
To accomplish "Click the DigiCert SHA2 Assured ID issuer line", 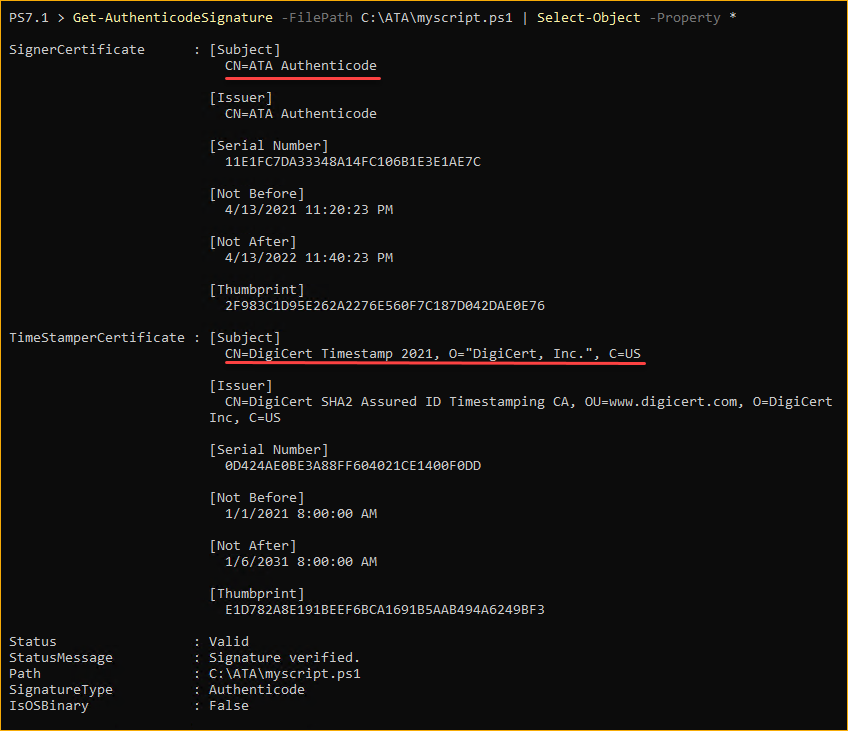I will pos(528,402).
